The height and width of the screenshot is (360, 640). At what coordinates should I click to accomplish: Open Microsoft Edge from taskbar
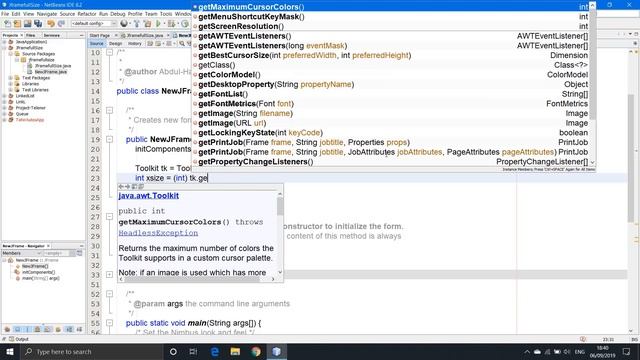point(215,351)
